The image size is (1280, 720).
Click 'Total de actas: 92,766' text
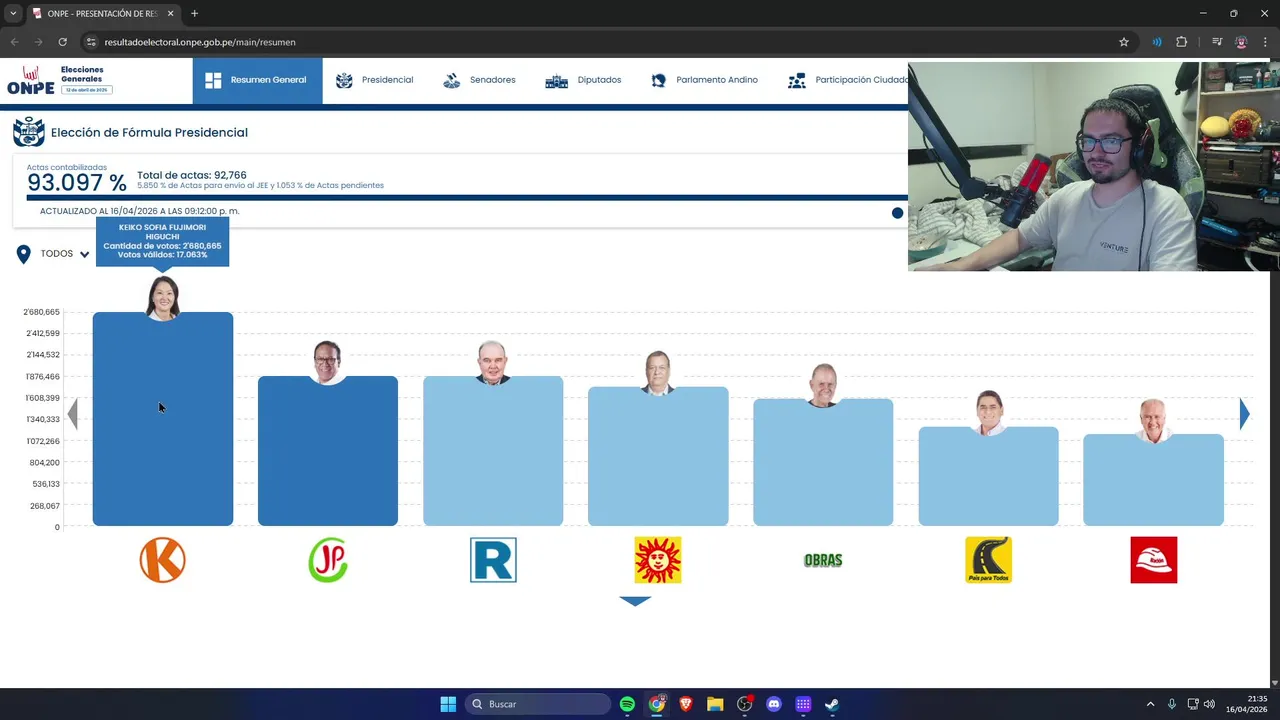(192, 175)
